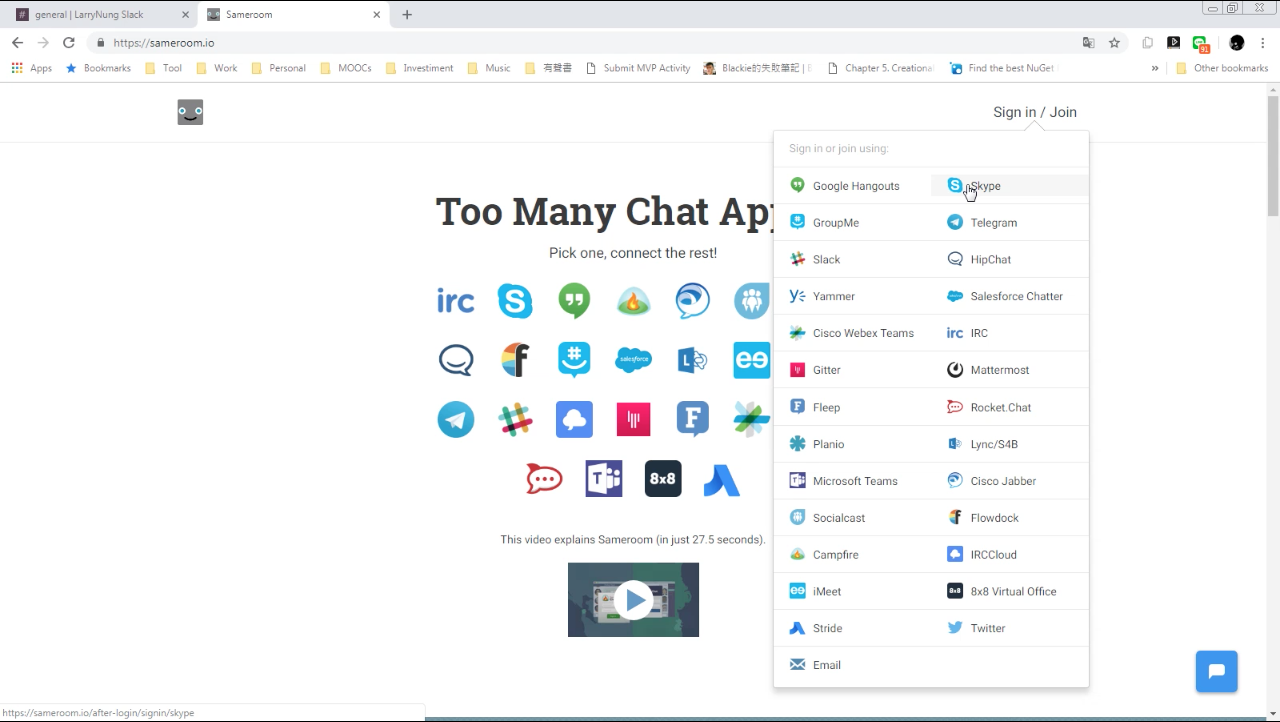The image size is (1280, 722).
Task: Click the large Flowdock icon in the grid
Action: tap(515, 359)
